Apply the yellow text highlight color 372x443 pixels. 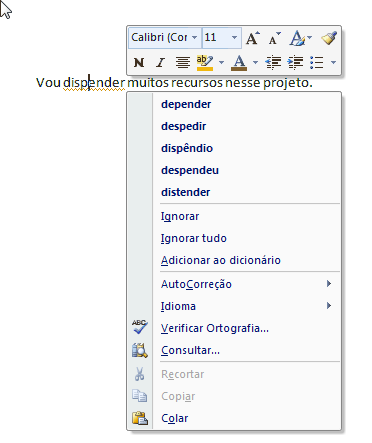click(x=205, y=62)
